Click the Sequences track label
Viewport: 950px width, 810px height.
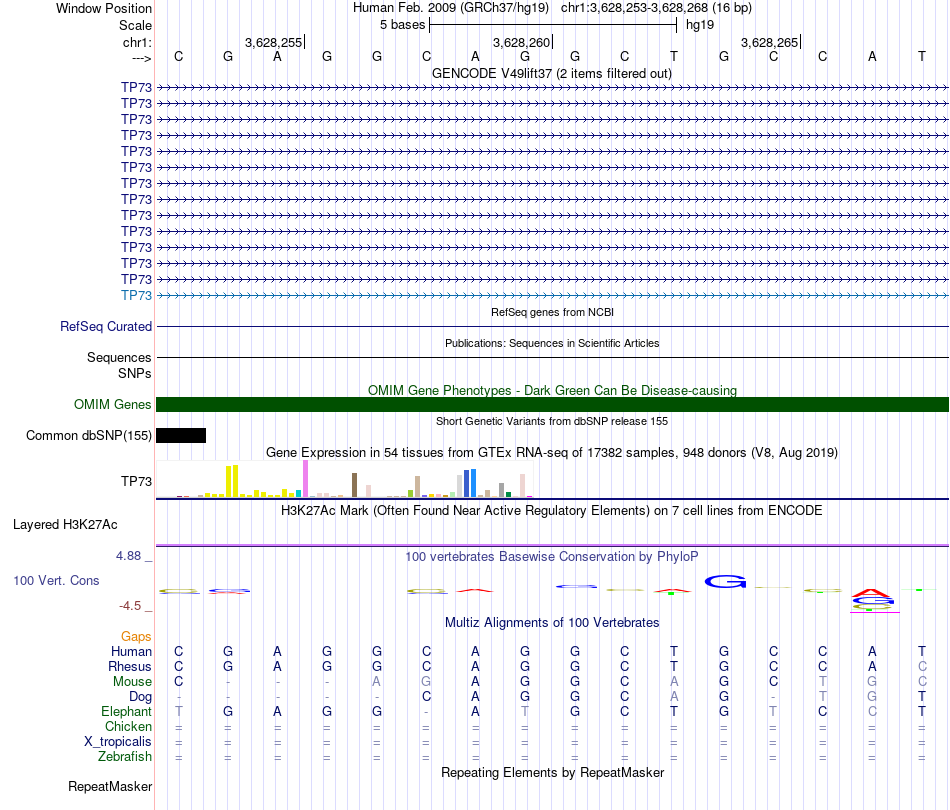click(x=119, y=357)
